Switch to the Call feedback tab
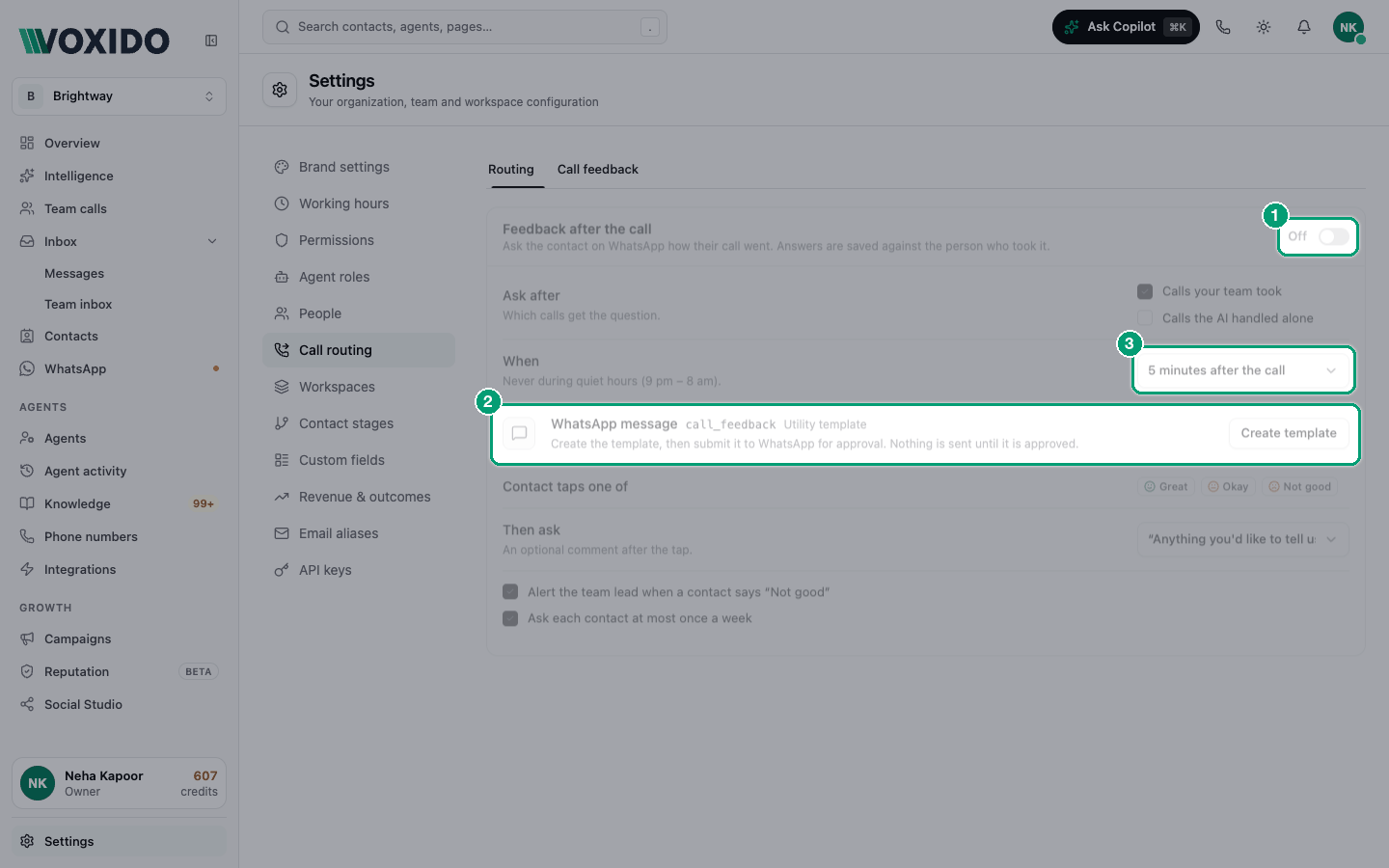Viewport: 1389px width, 868px height. click(598, 170)
